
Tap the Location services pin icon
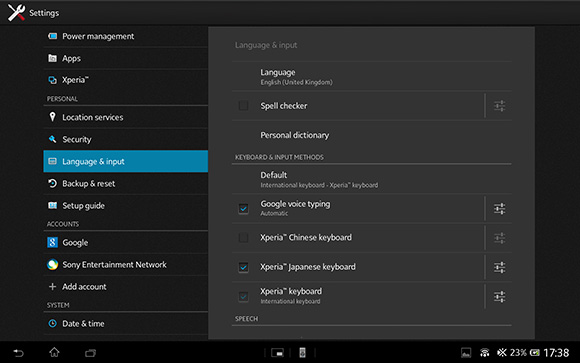(x=53, y=117)
